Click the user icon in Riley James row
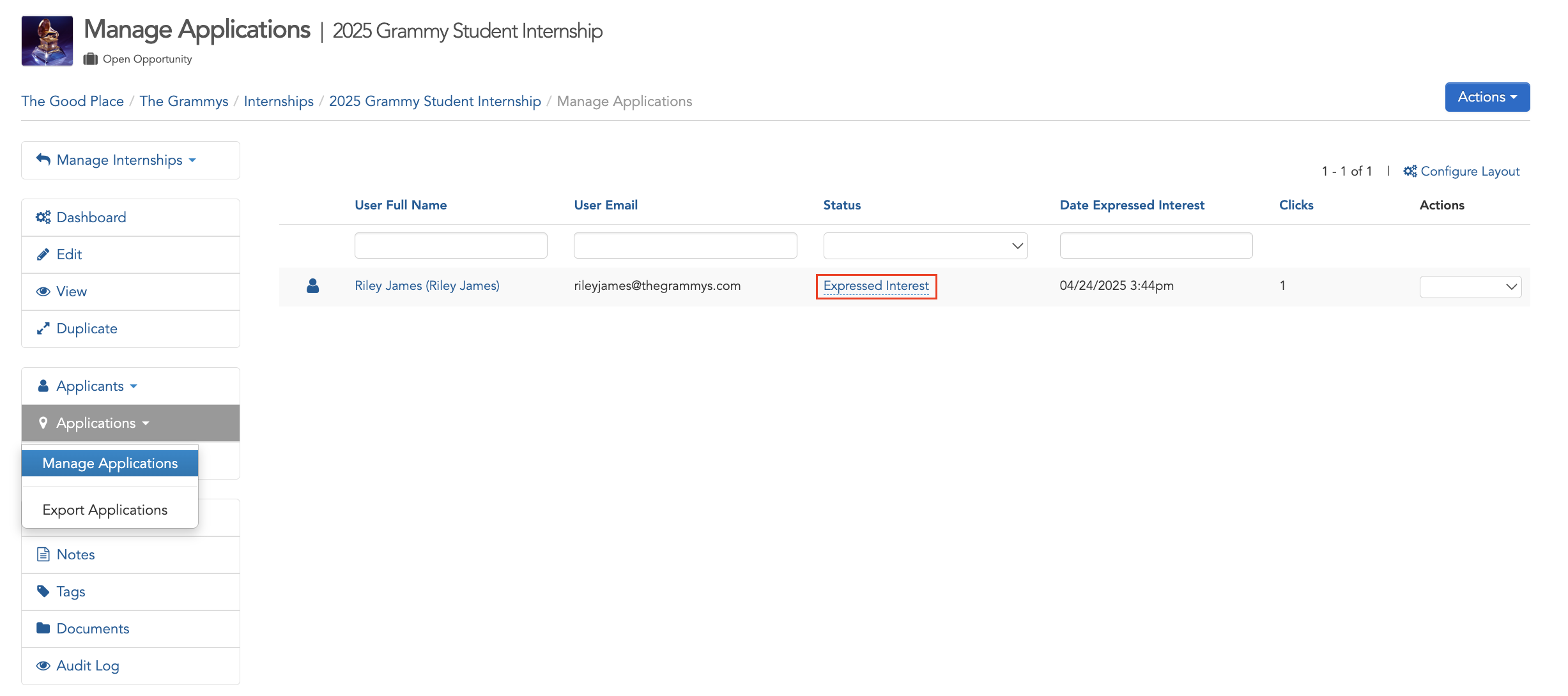Viewport: 1568px width, 696px height. [312, 285]
